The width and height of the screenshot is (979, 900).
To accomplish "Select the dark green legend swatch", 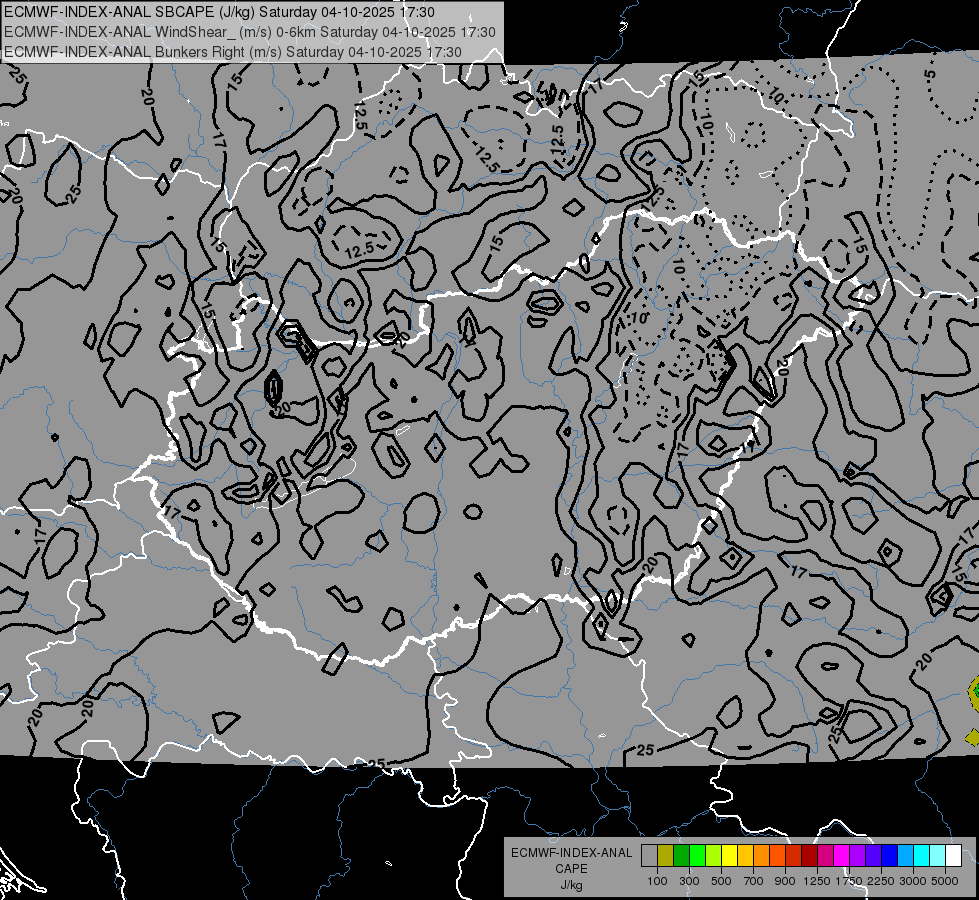I will click(x=681, y=856).
